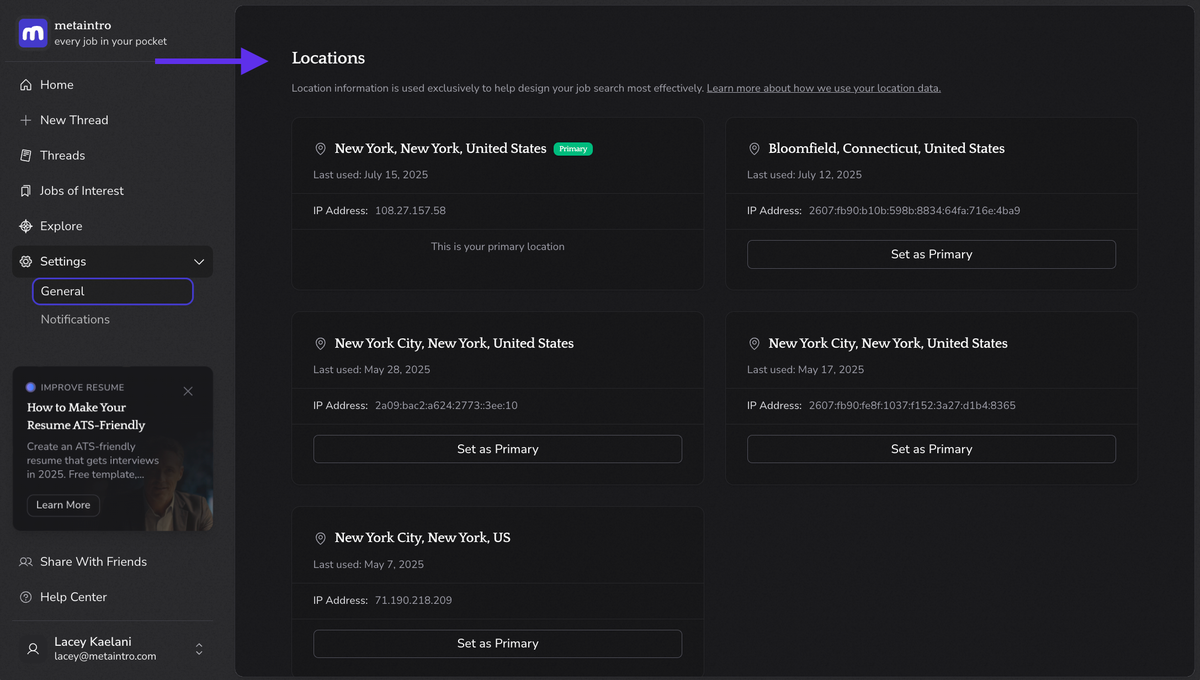The height and width of the screenshot is (680, 1200).
Task: Select the General settings item
Action: pos(112,291)
